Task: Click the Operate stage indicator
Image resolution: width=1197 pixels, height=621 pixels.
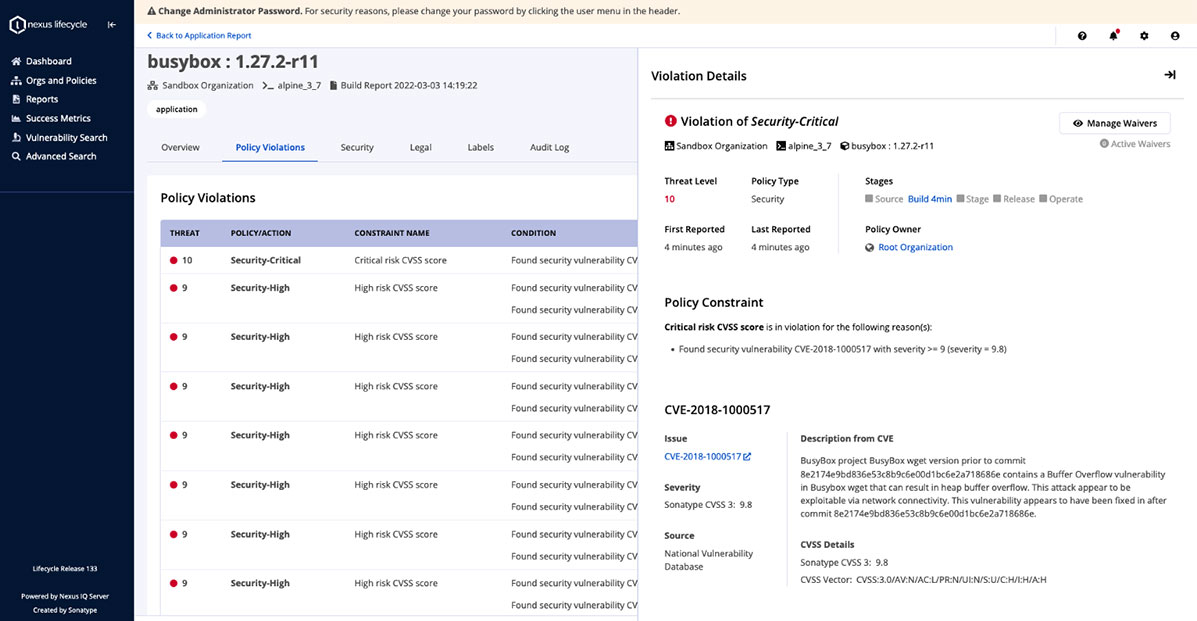Action: coord(1061,199)
